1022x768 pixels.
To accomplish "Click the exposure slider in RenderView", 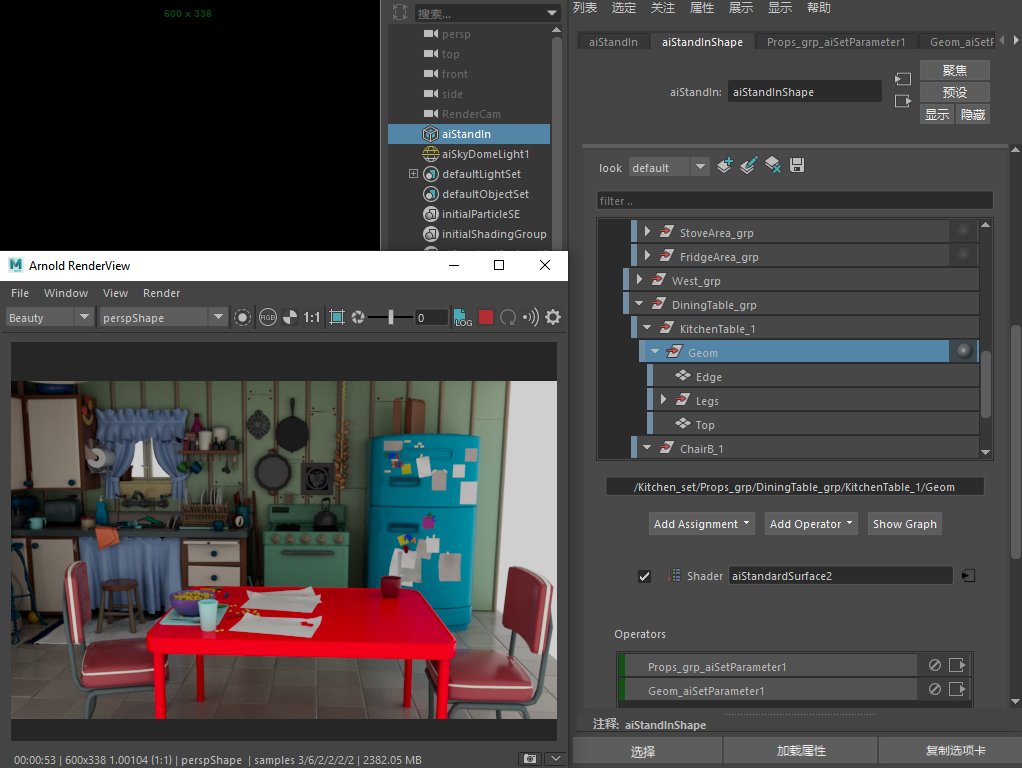I will 390,318.
